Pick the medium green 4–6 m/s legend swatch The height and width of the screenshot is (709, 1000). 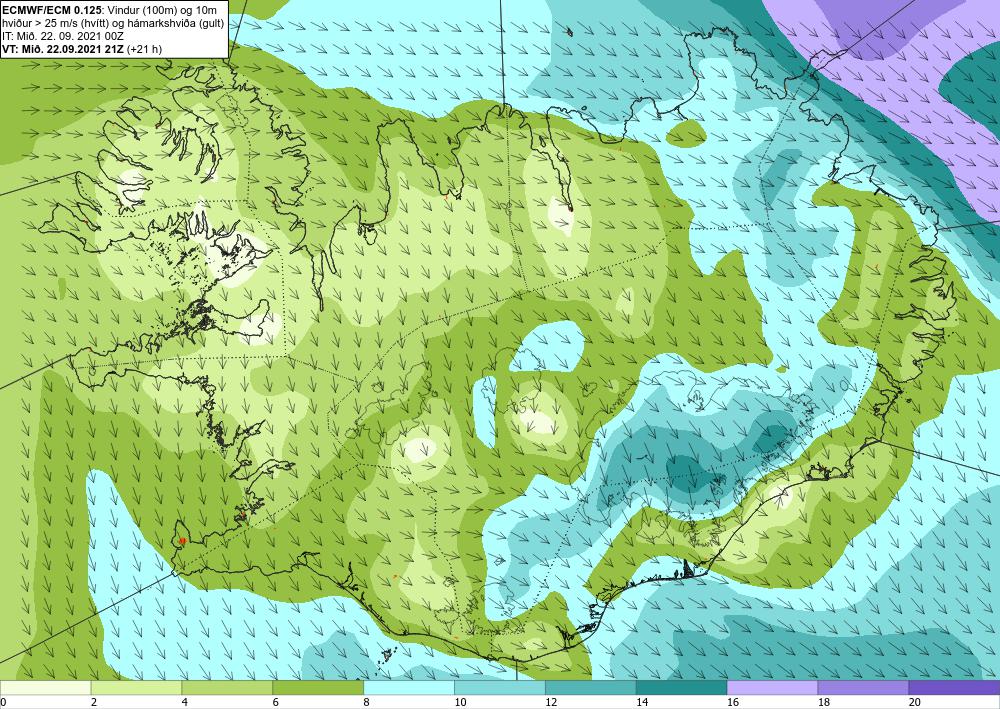pos(227,687)
